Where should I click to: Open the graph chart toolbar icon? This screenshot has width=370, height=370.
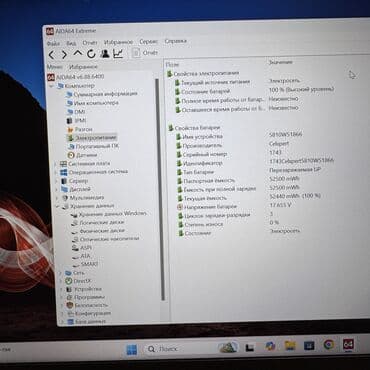[118, 53]
